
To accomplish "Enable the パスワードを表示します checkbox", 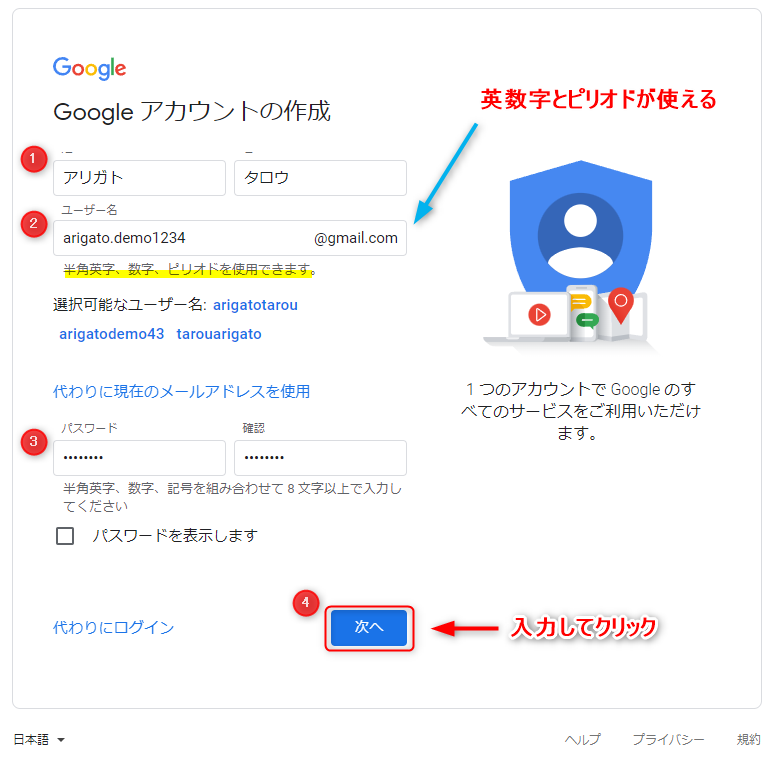I will coord(65,536).
